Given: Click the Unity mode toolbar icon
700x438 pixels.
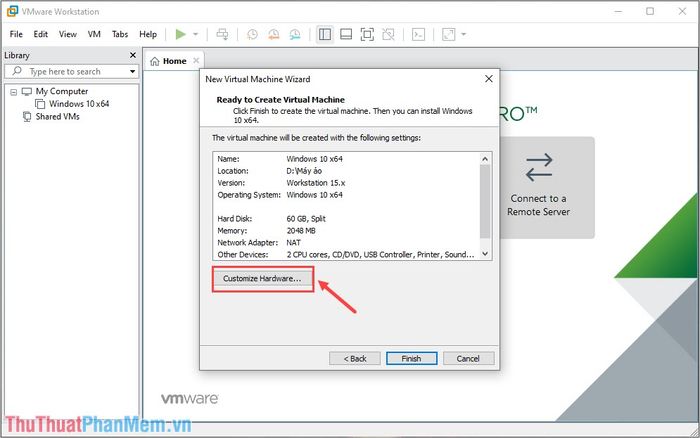Looking at the screenshot, I should (388, 34).
